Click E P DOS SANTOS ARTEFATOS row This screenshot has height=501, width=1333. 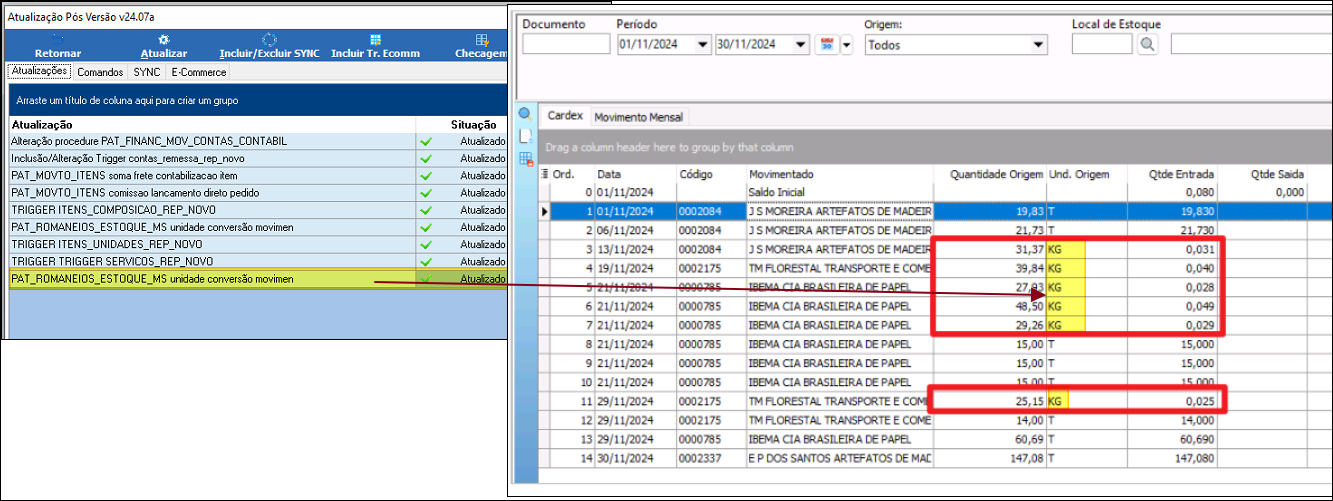coord(840,458)
